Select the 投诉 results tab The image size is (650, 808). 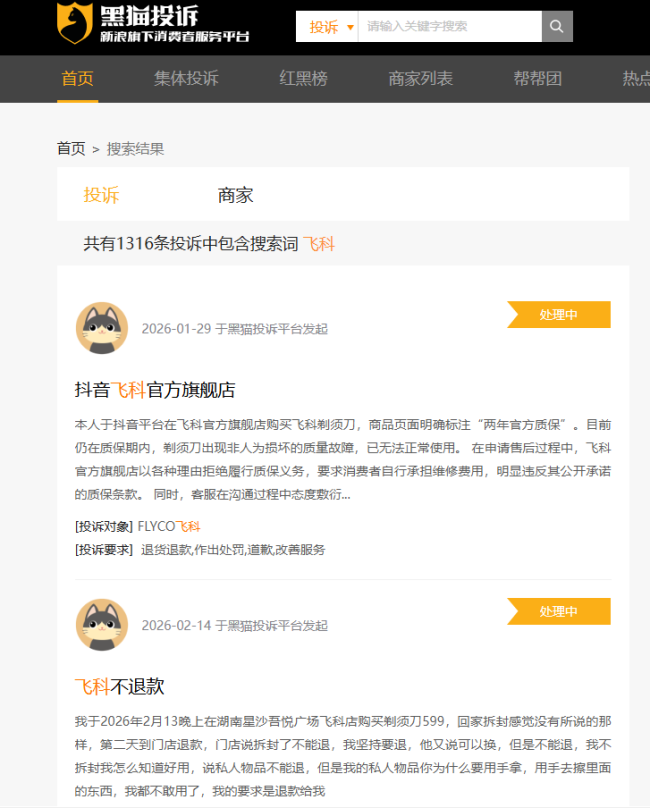pos(101,195)
